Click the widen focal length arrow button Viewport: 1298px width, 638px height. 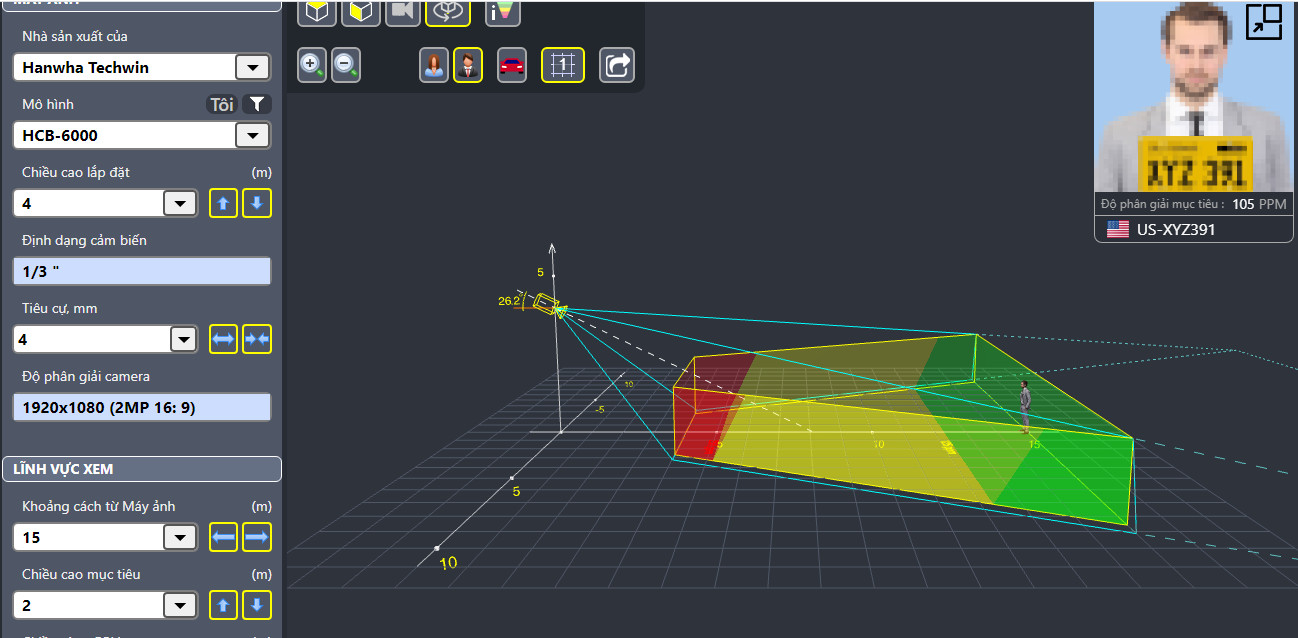223,340
